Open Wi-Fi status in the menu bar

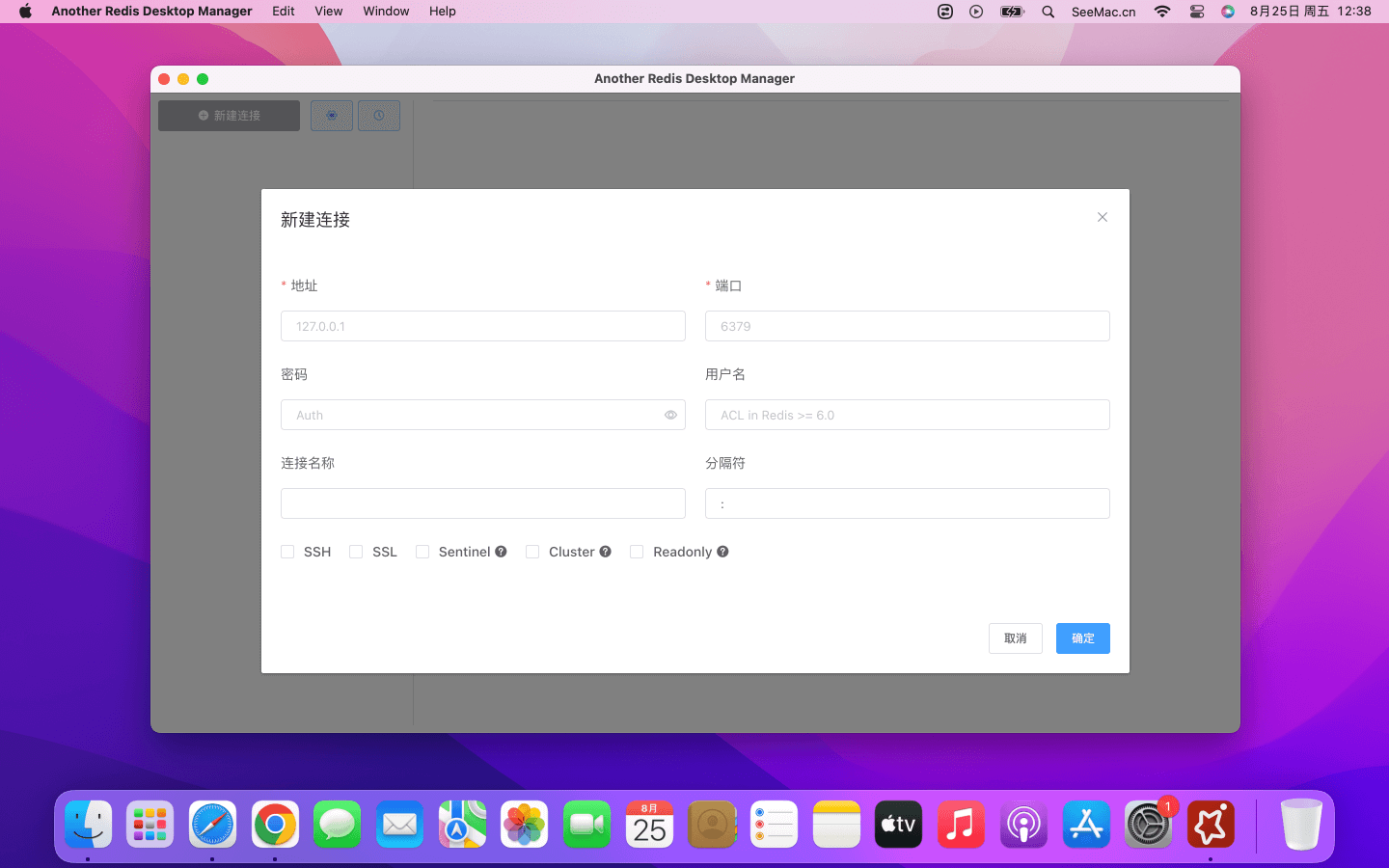tap(1162, 12)
